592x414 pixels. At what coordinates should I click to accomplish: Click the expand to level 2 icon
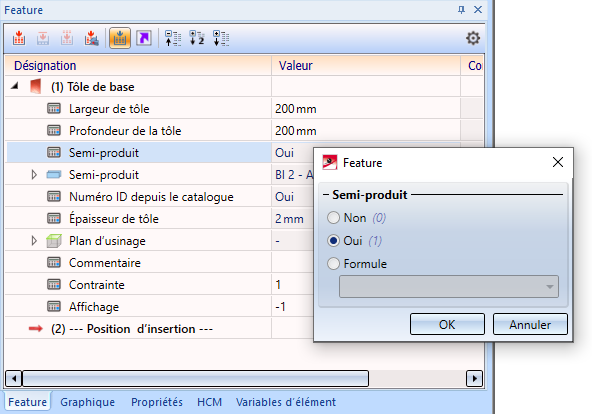pyautogui.click(x=197, y=38)
